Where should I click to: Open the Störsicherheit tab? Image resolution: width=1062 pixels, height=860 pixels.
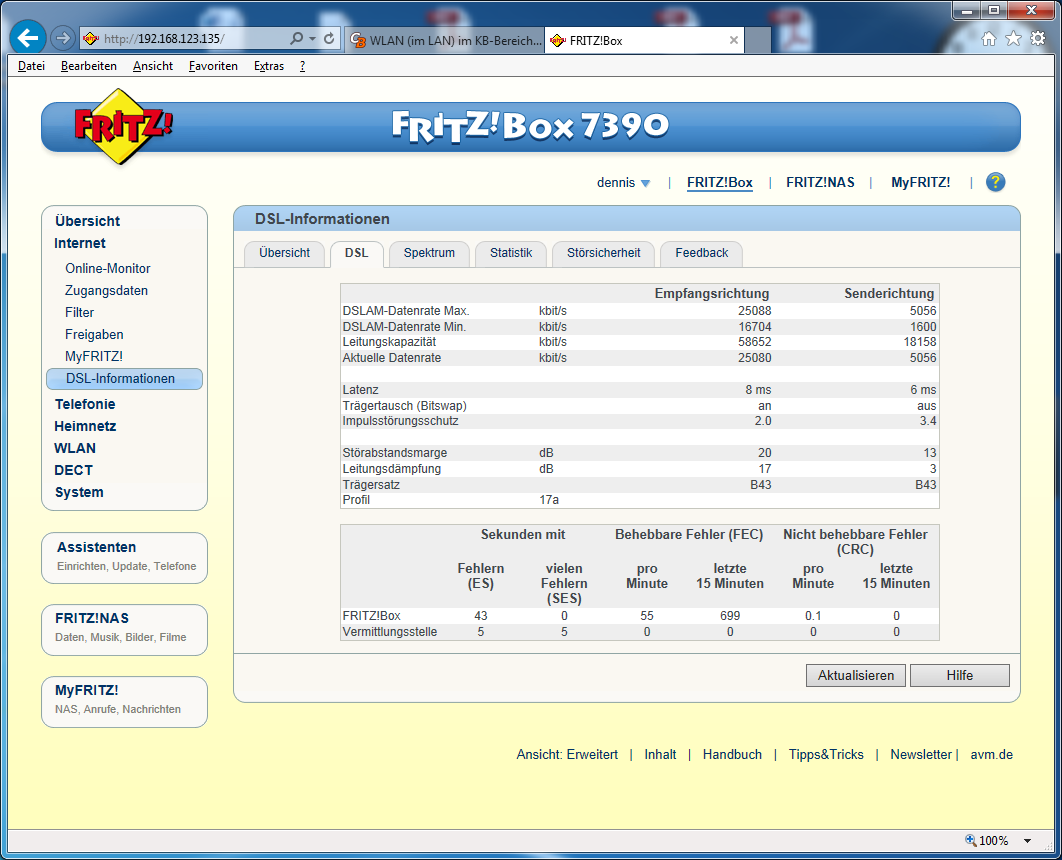tap(603, 253)
